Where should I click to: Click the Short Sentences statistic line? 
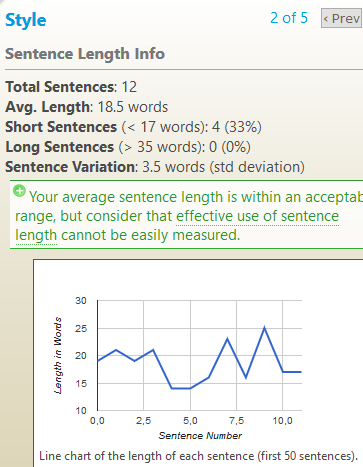pos(133,127)
